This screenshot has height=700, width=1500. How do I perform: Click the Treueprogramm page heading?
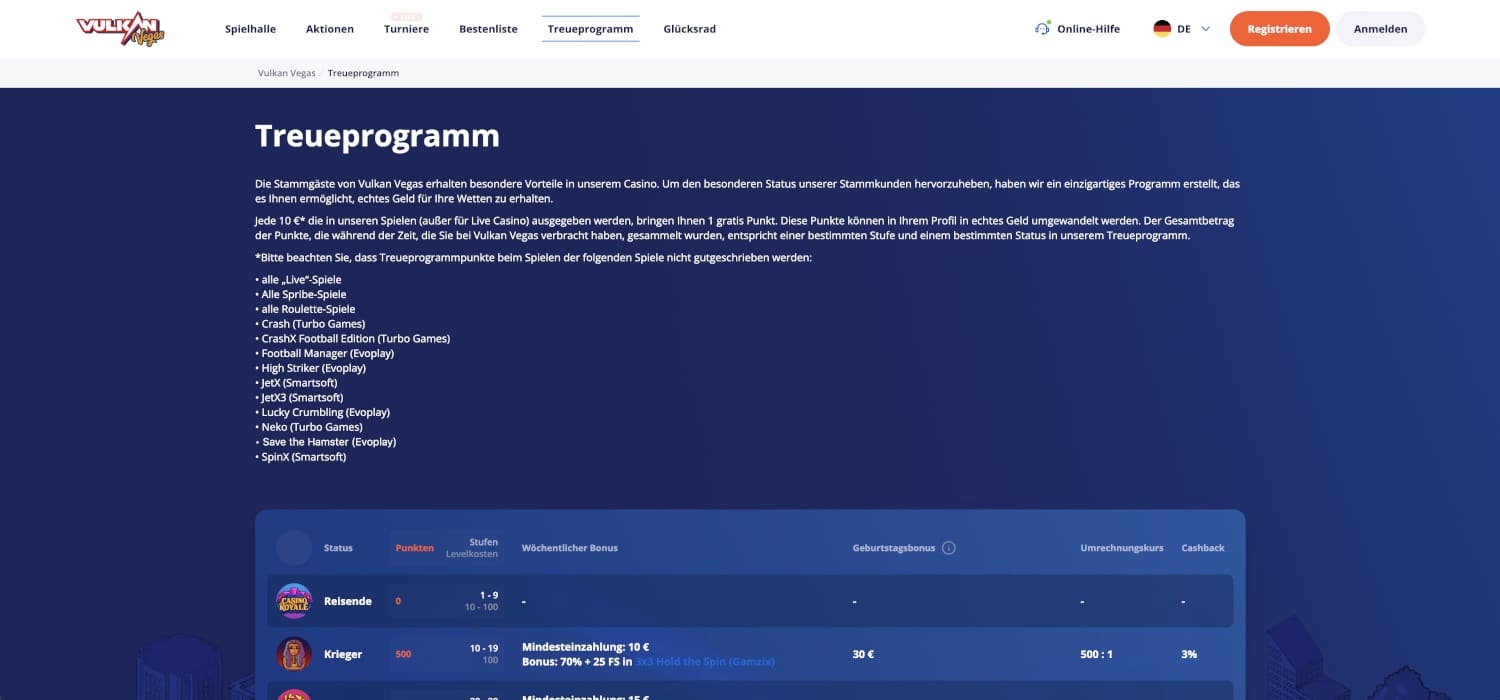click(x=377, y=136)
